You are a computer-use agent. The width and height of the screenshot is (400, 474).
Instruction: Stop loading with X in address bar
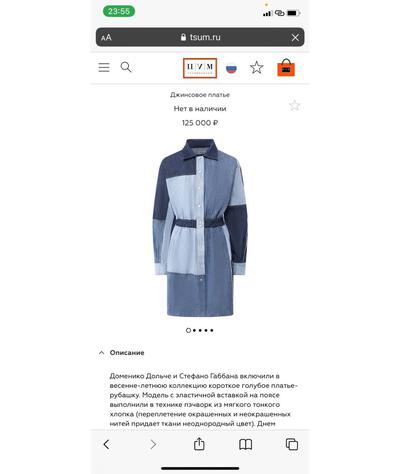pyautogui.click(x=295, y=38)
